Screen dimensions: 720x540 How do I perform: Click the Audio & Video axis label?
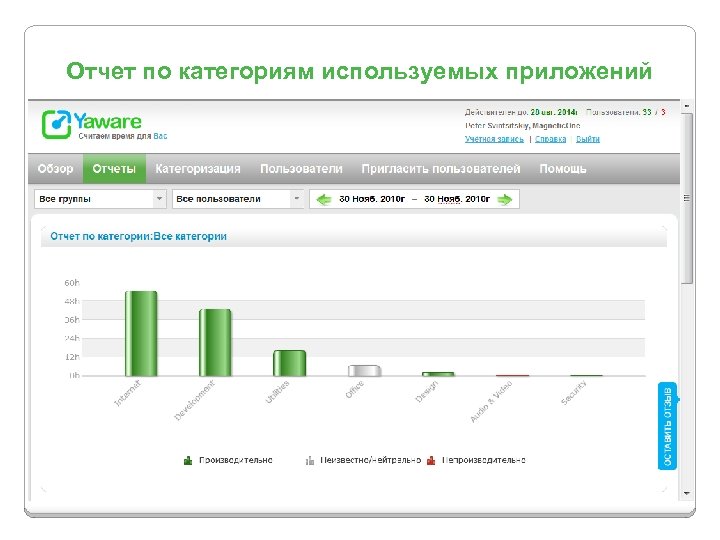tap(491, 402)
